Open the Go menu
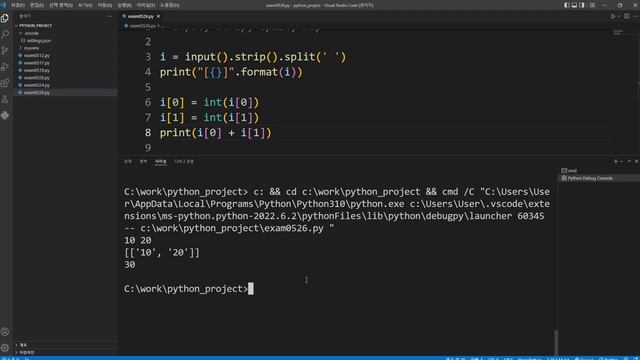This screenshot has height=360, width=640. (104, 5)
